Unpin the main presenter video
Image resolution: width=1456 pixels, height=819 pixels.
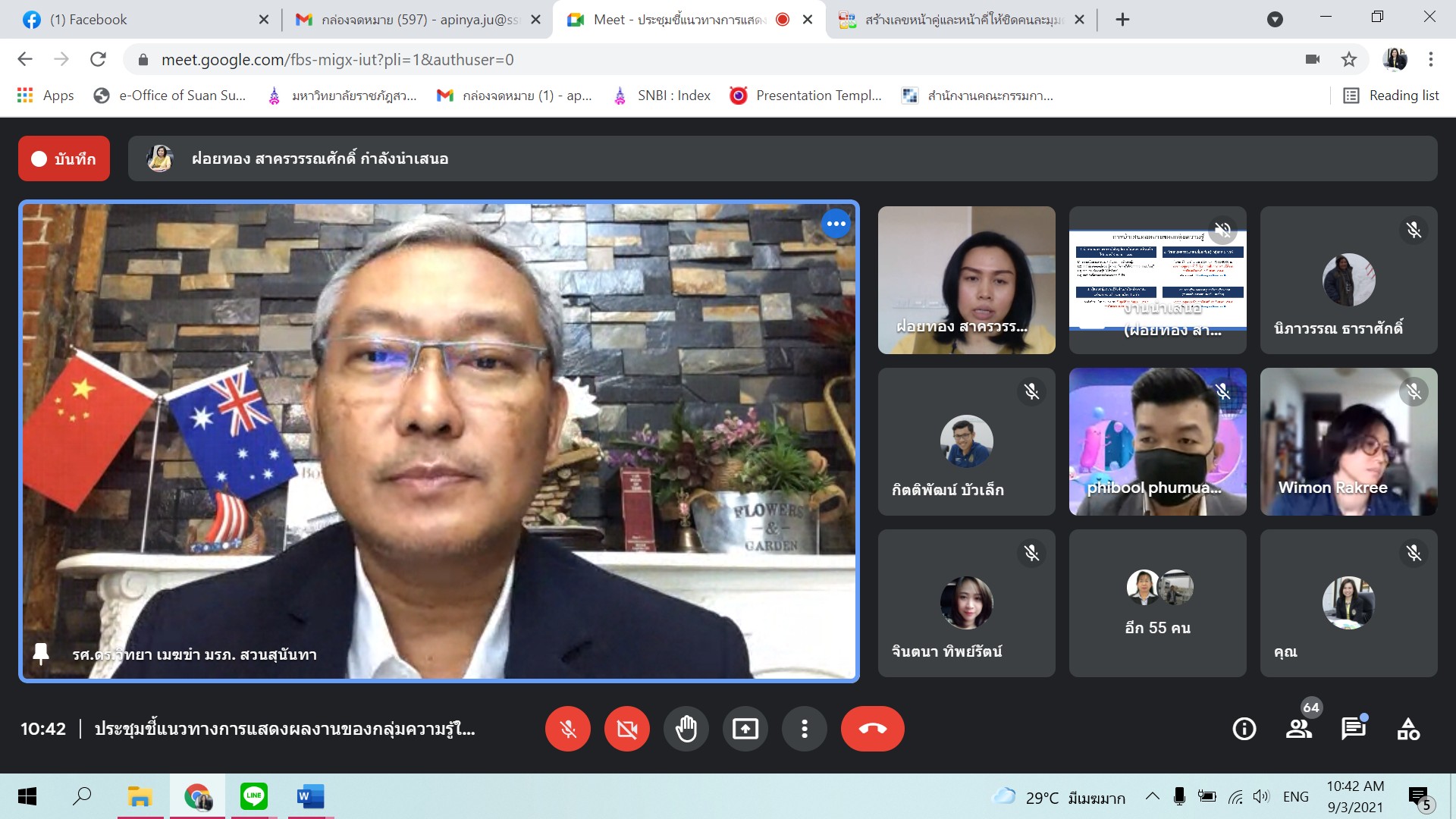41,654
